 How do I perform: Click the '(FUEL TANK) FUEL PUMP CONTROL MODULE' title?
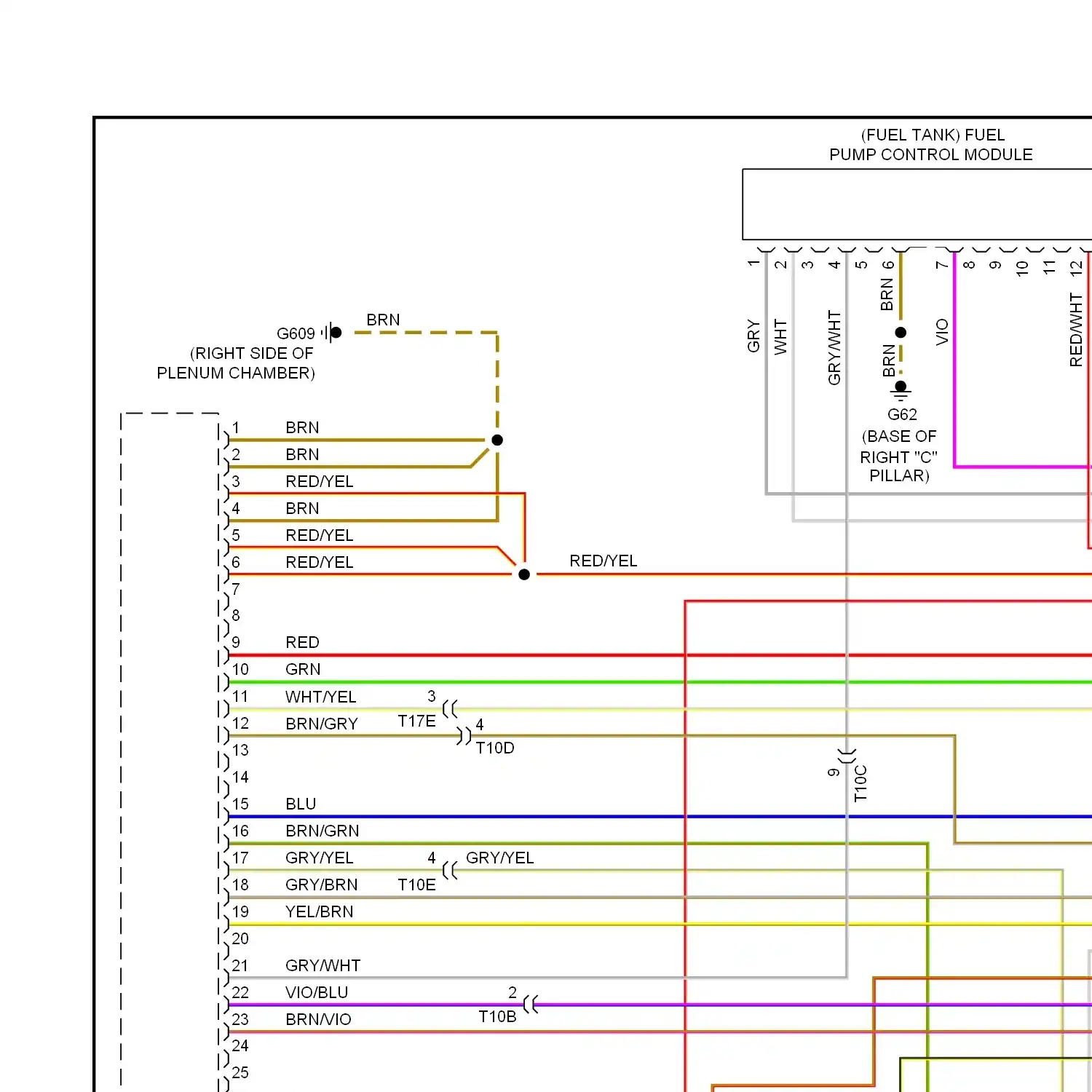931,145
